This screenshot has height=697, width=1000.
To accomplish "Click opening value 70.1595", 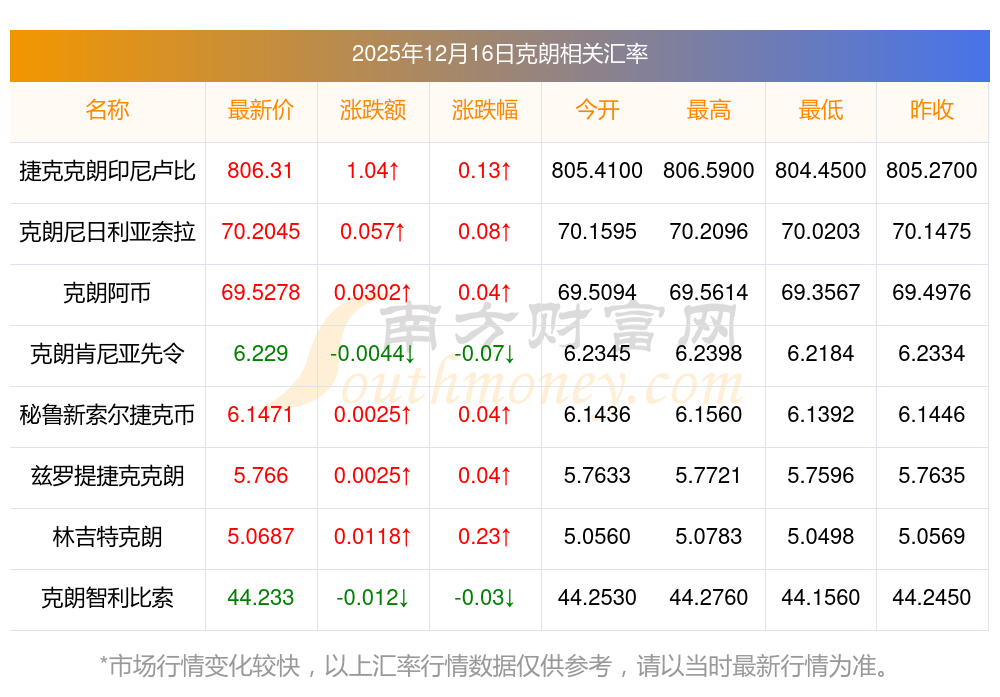I will pyautogui.click(x=597, y=231).
